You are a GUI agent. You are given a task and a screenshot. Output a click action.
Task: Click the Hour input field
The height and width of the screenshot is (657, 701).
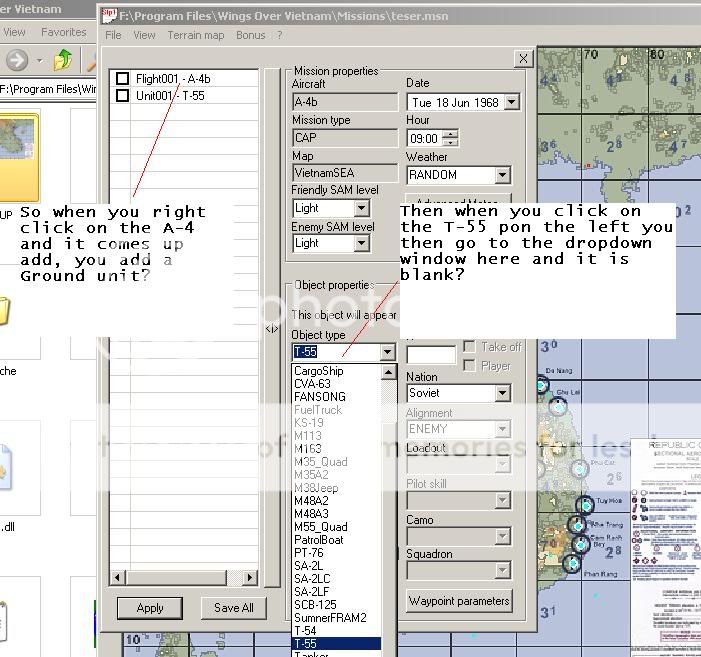pos(425,138)
